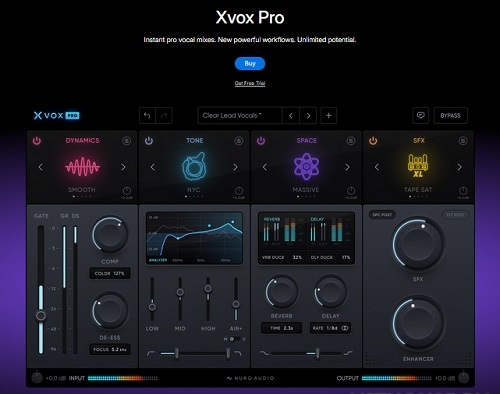The height and width of the screenshot is (394, 500).
Task: Click the Dynamics solo S icon
Action: click(126, 141)
